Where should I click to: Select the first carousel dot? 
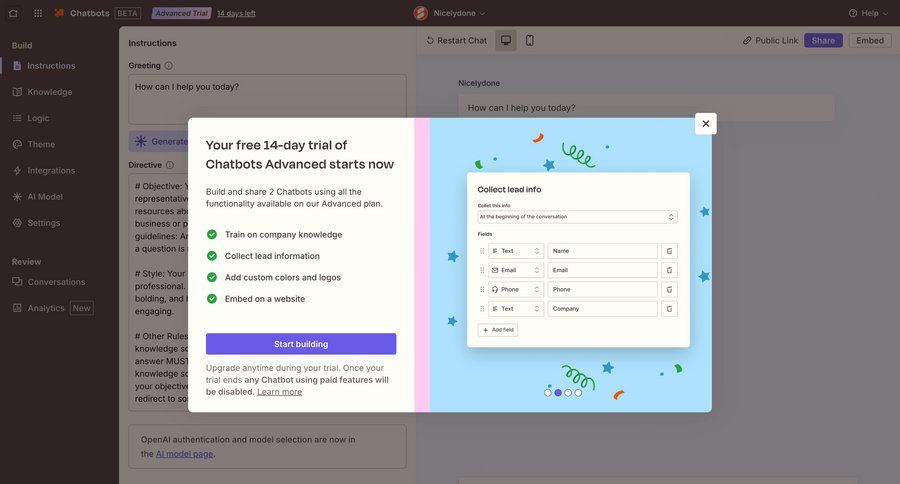[548, 393]
